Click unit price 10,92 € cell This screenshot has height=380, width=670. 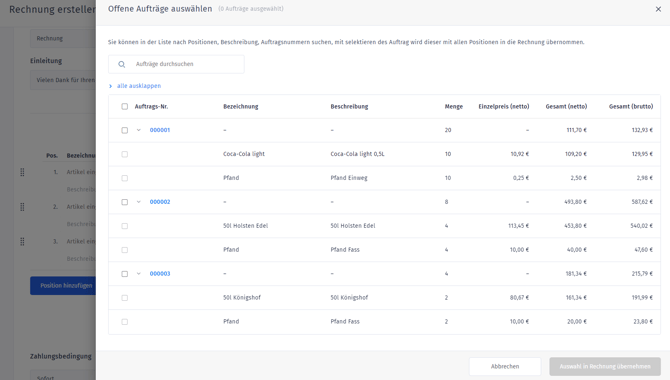[520, 154]
